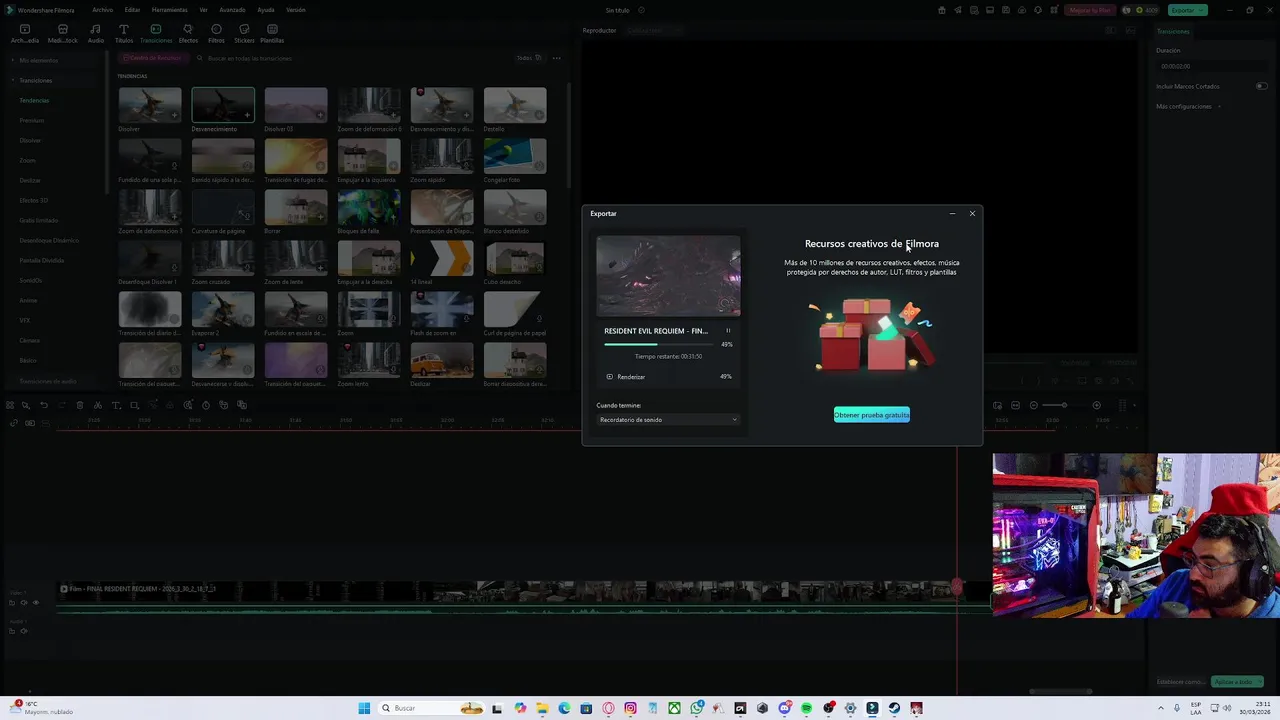
Task: Open the Herramientas menu
Action: [x=170, y=10]
